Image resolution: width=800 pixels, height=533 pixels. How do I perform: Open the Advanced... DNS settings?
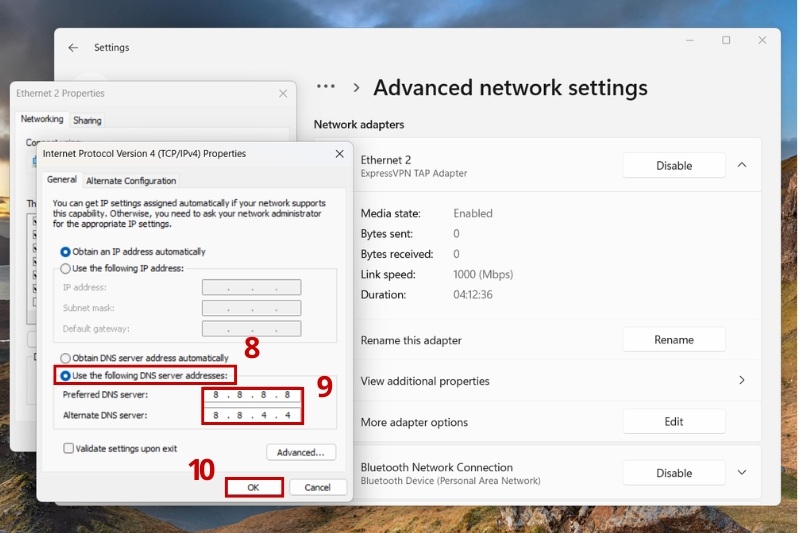point(301,452)
